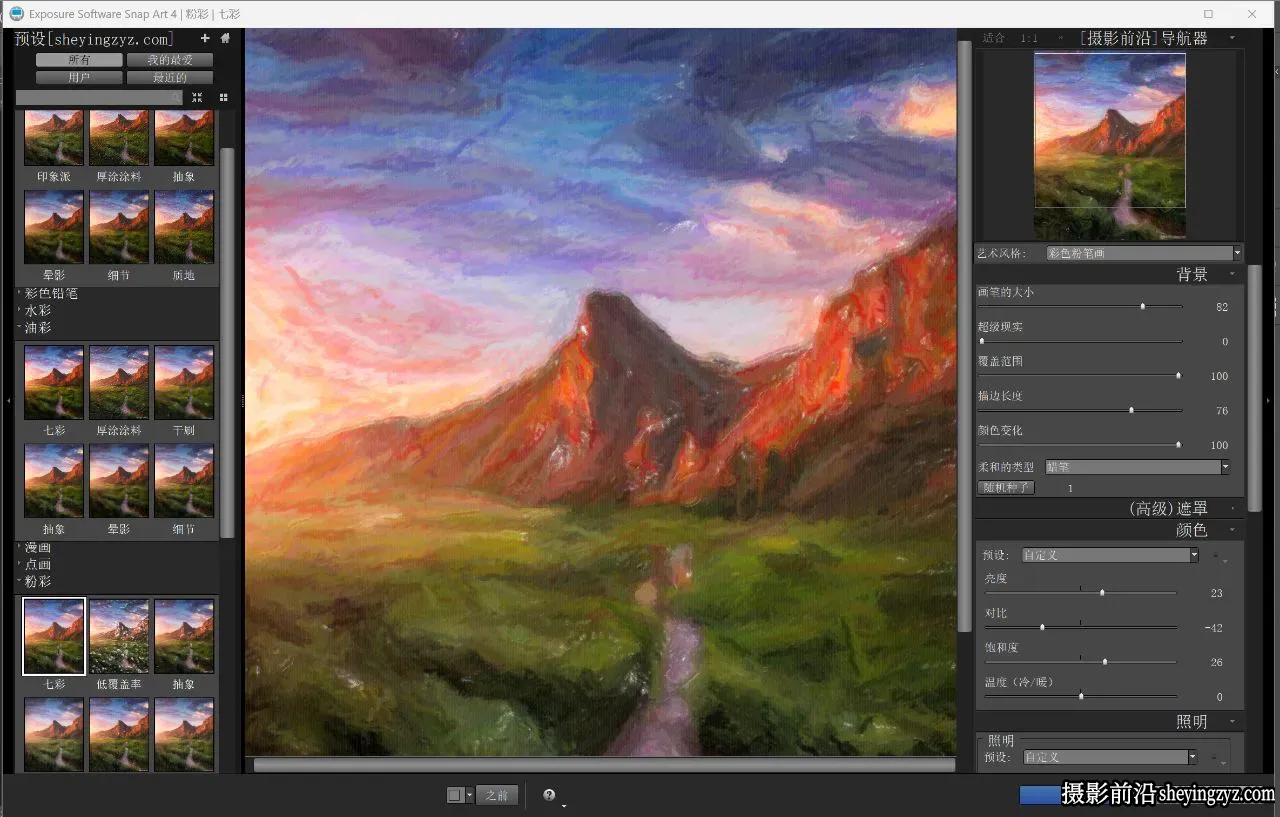Image resolution: width=1280 pixels, height=817 pixels.
Task: Expand the 彩色铅笔 preset category
Action: [x=51, y=294]
